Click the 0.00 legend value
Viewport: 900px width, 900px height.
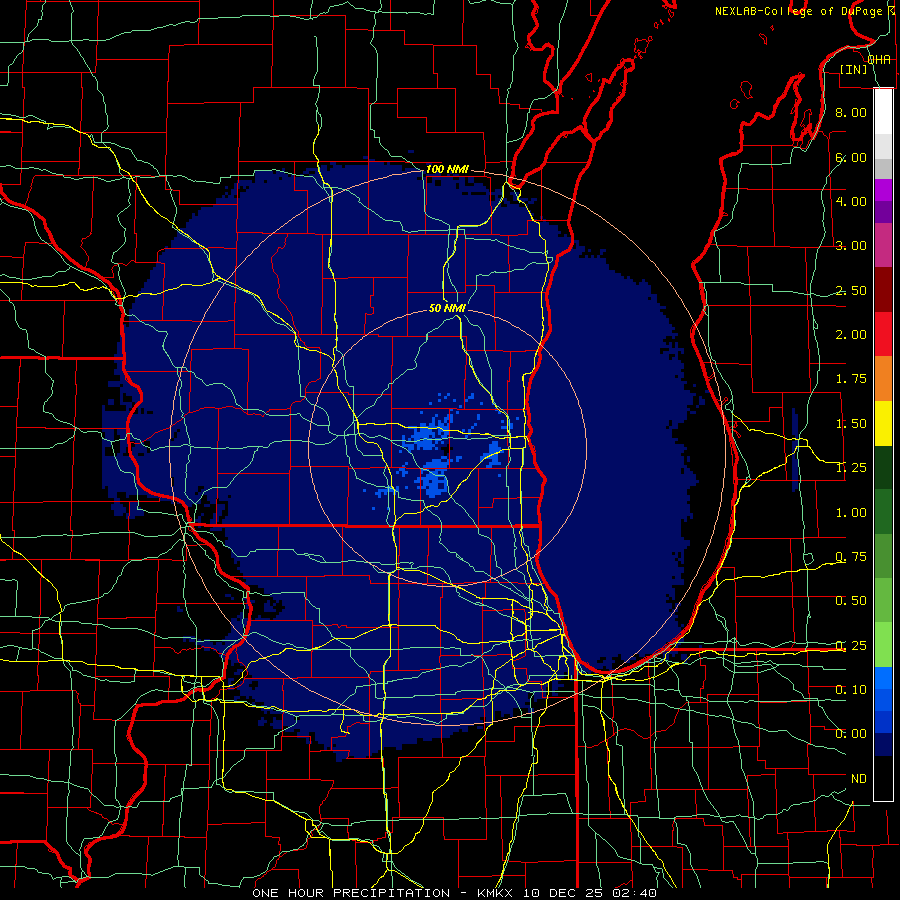coord(851,734)
